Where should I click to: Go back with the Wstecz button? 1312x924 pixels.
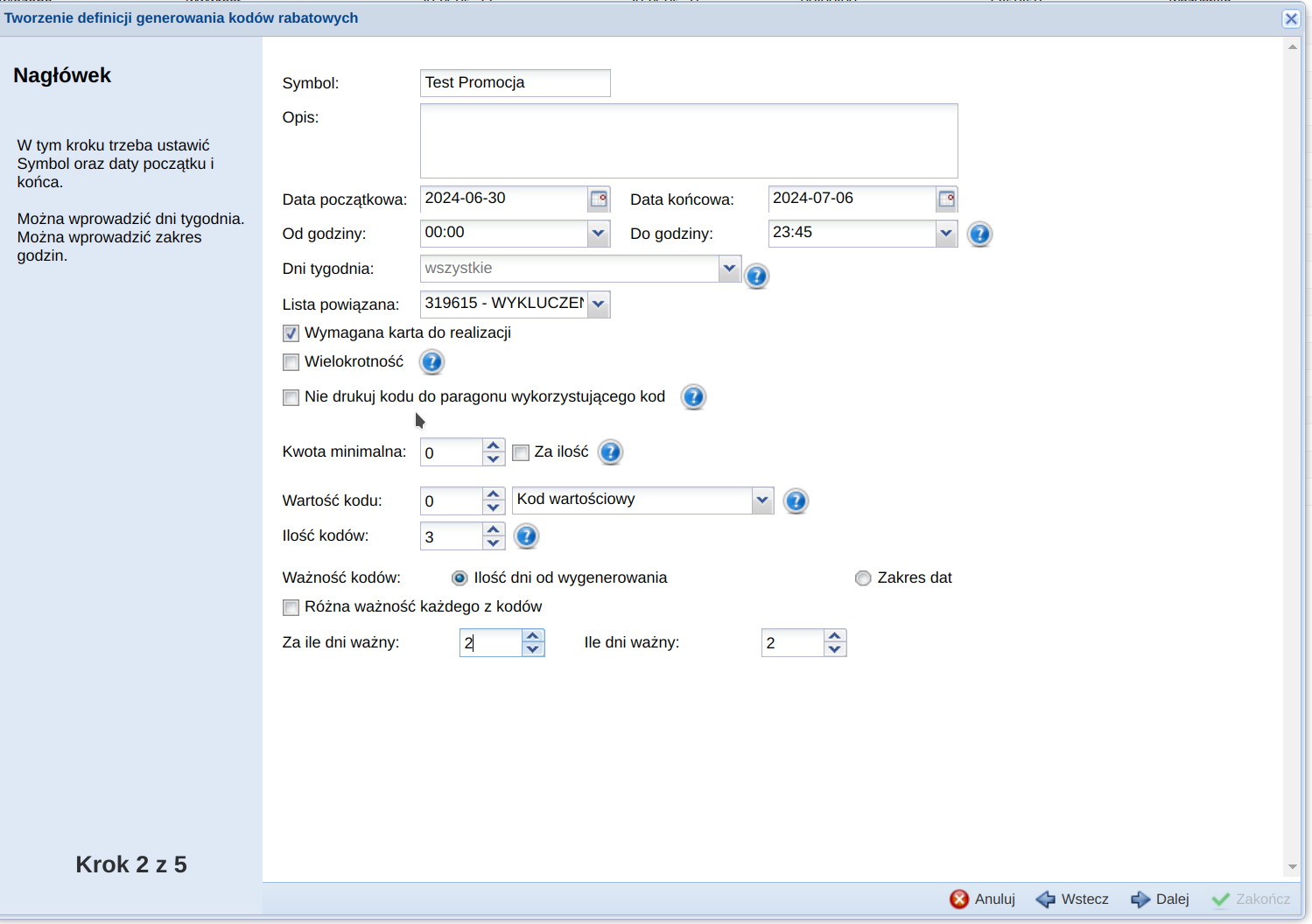(1072, 899)
